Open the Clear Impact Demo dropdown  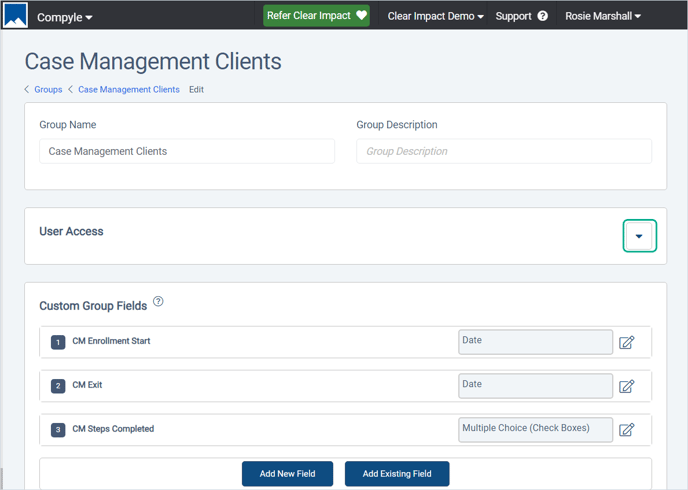point(435,16)
